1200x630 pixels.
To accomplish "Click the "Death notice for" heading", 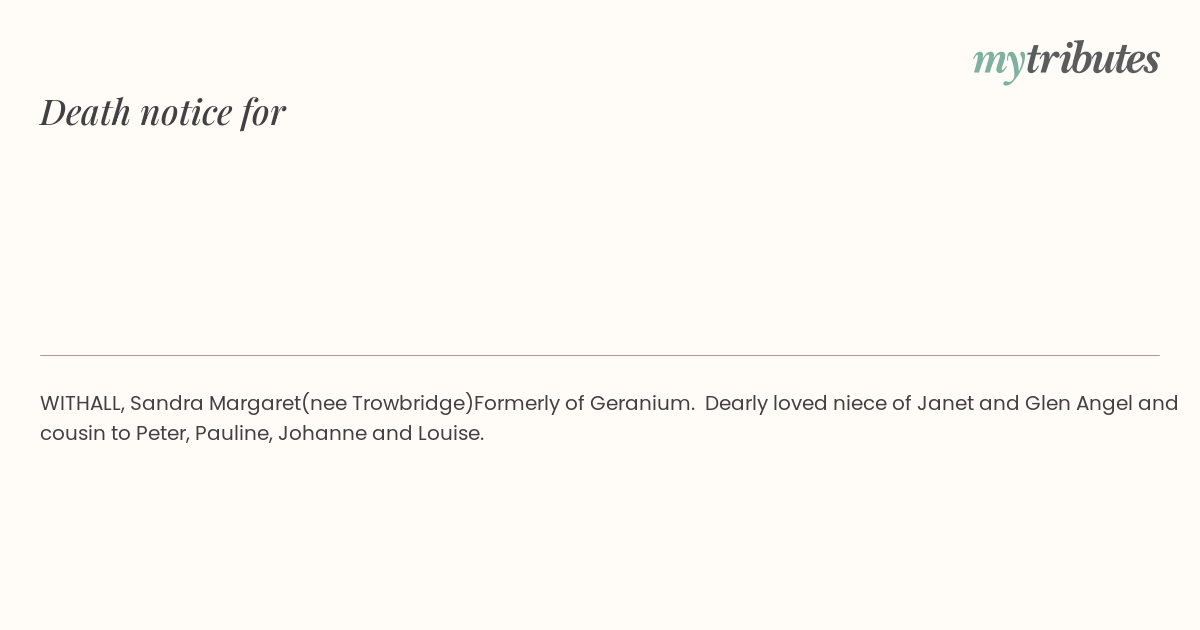I will 163,112.
